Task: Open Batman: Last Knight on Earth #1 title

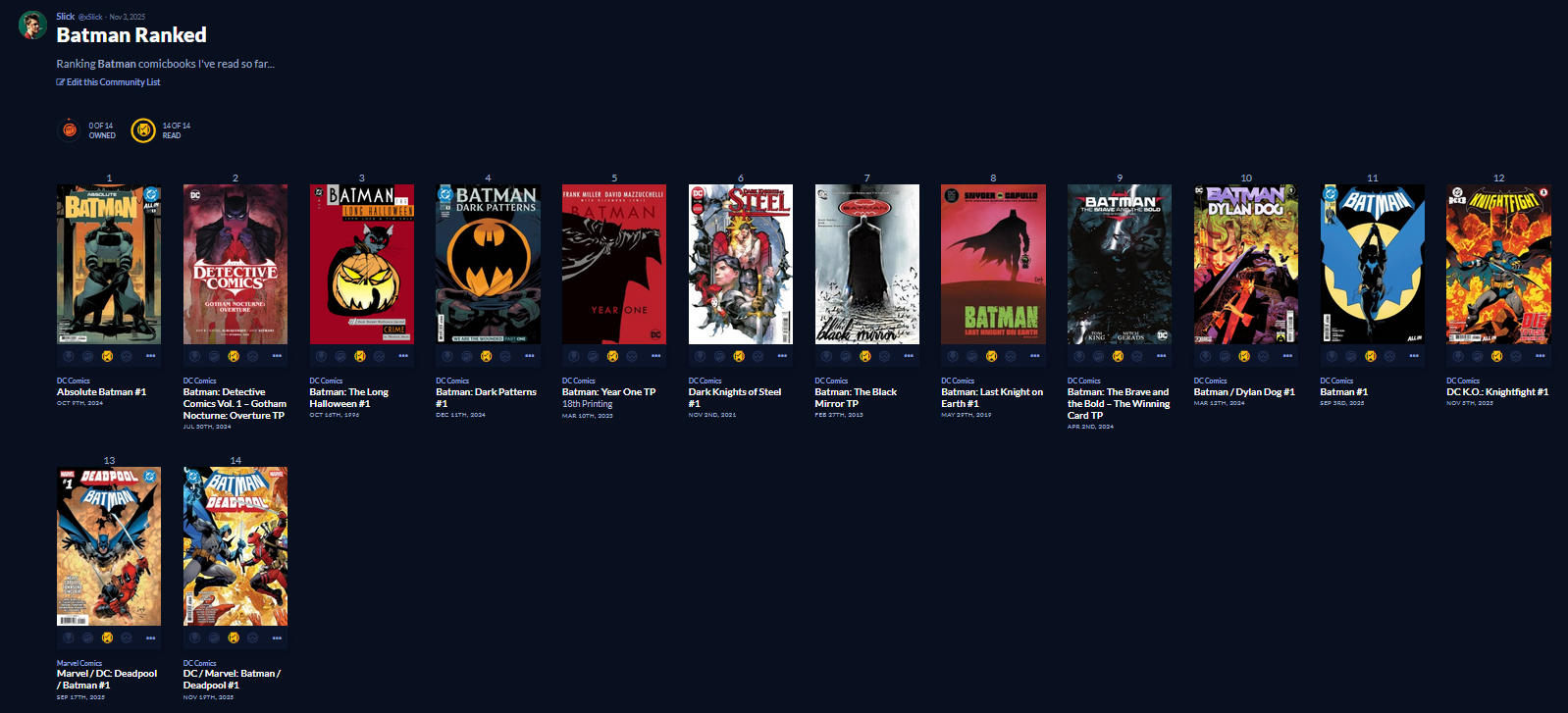Action: pos(992,397)
